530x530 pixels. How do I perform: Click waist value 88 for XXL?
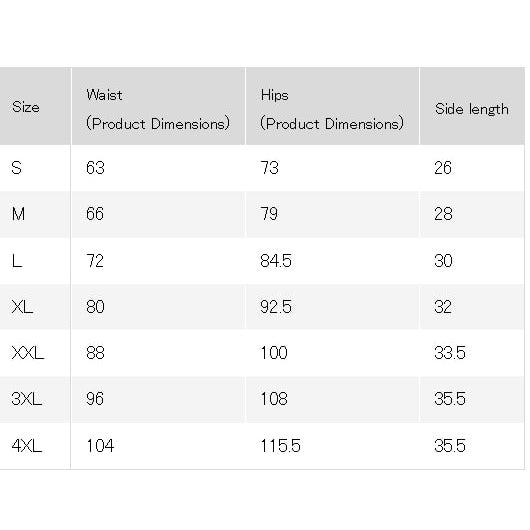pos(95,353)
